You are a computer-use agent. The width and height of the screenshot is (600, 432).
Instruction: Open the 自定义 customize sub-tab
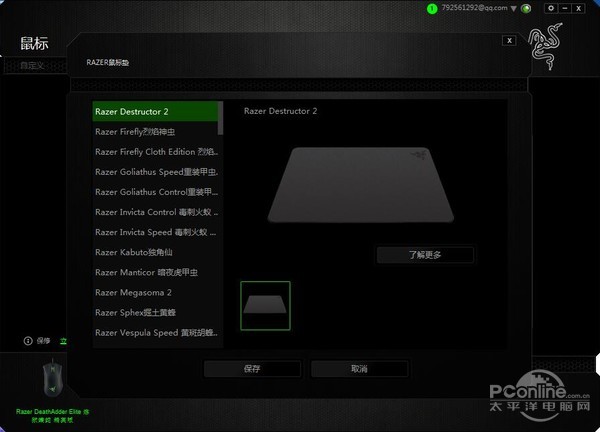coord(32,66)
